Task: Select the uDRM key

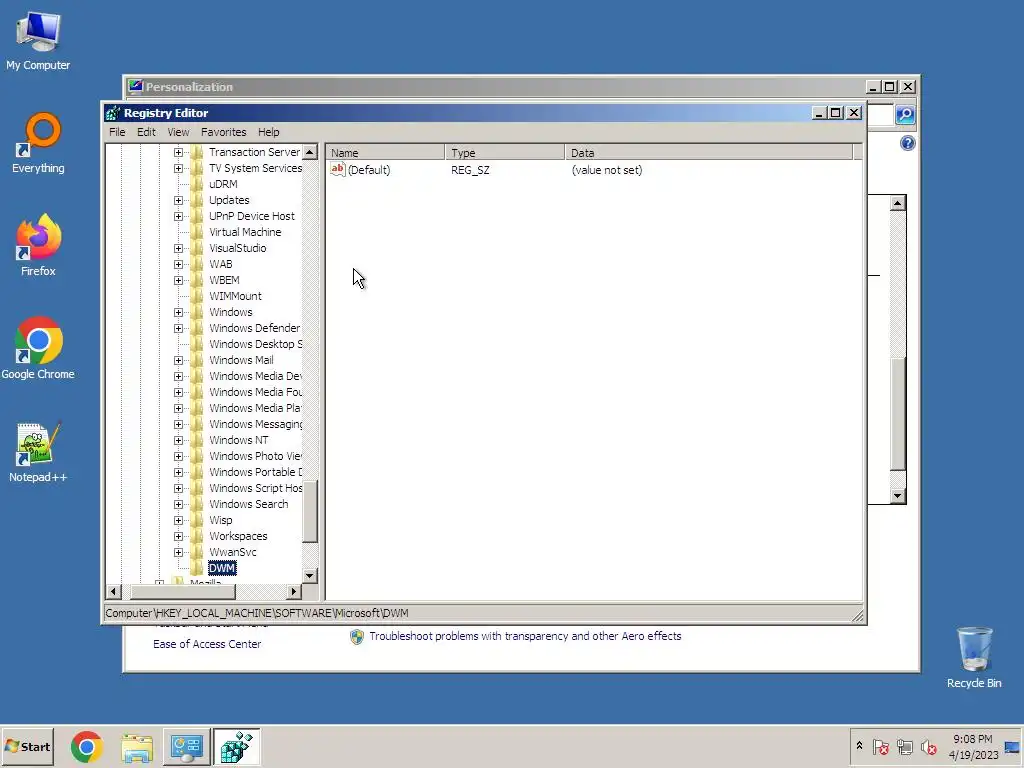Action: [223, 184]
